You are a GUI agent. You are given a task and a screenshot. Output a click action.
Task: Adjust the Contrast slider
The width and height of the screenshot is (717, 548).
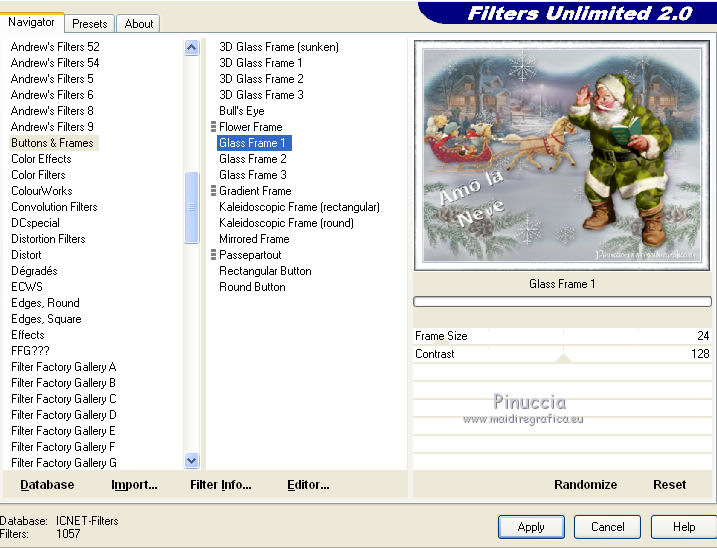click(x=562, y=354)
